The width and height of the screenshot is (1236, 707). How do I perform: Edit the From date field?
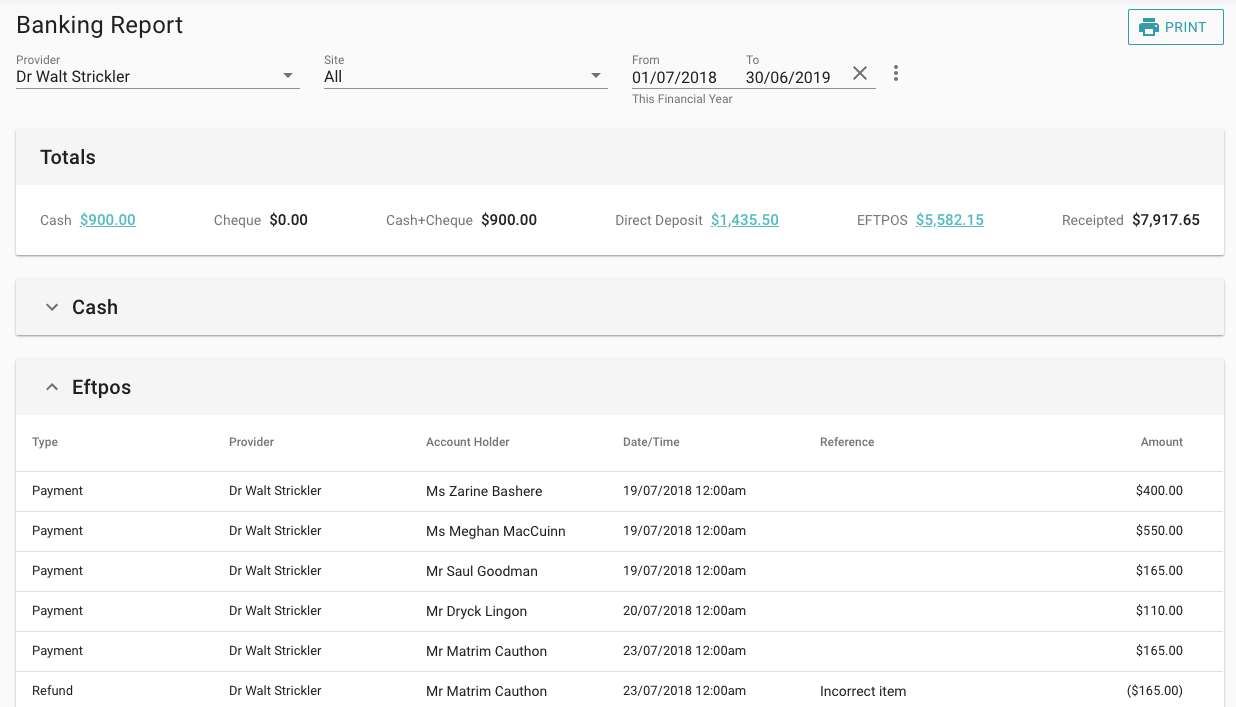coord(675,77)
